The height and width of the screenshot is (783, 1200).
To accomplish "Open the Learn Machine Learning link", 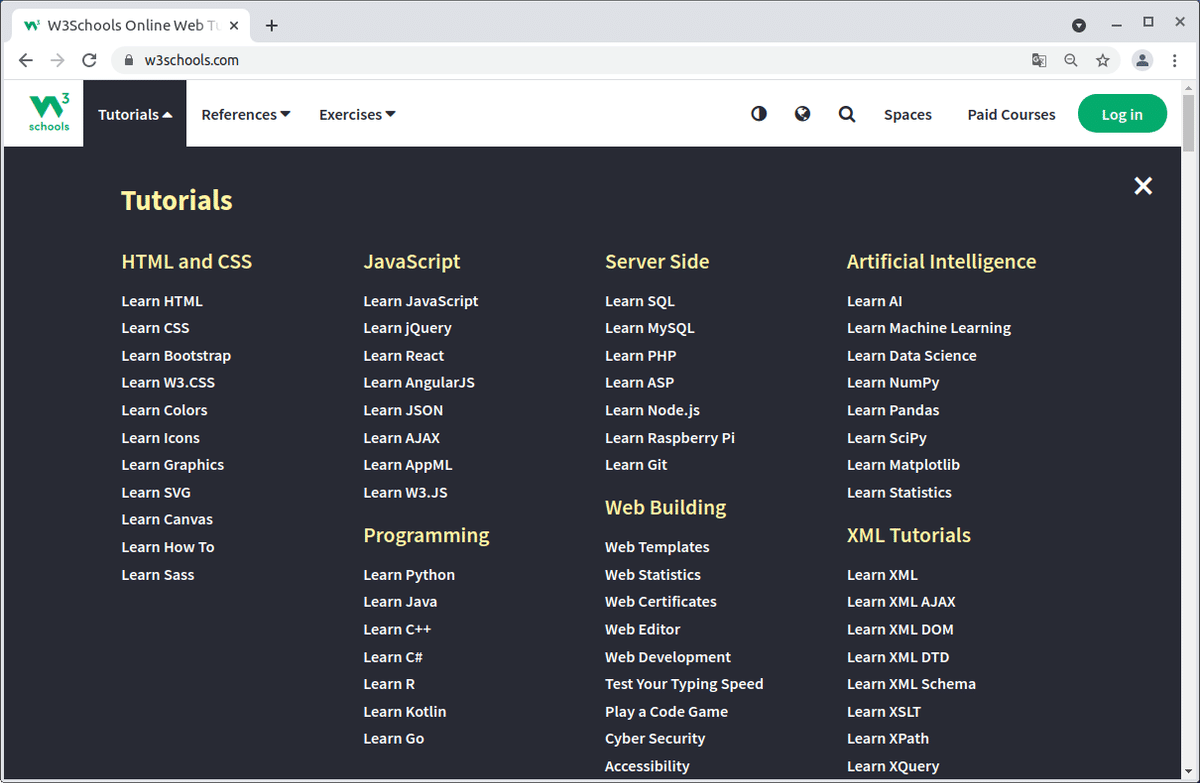I will [x=928, y=328].
